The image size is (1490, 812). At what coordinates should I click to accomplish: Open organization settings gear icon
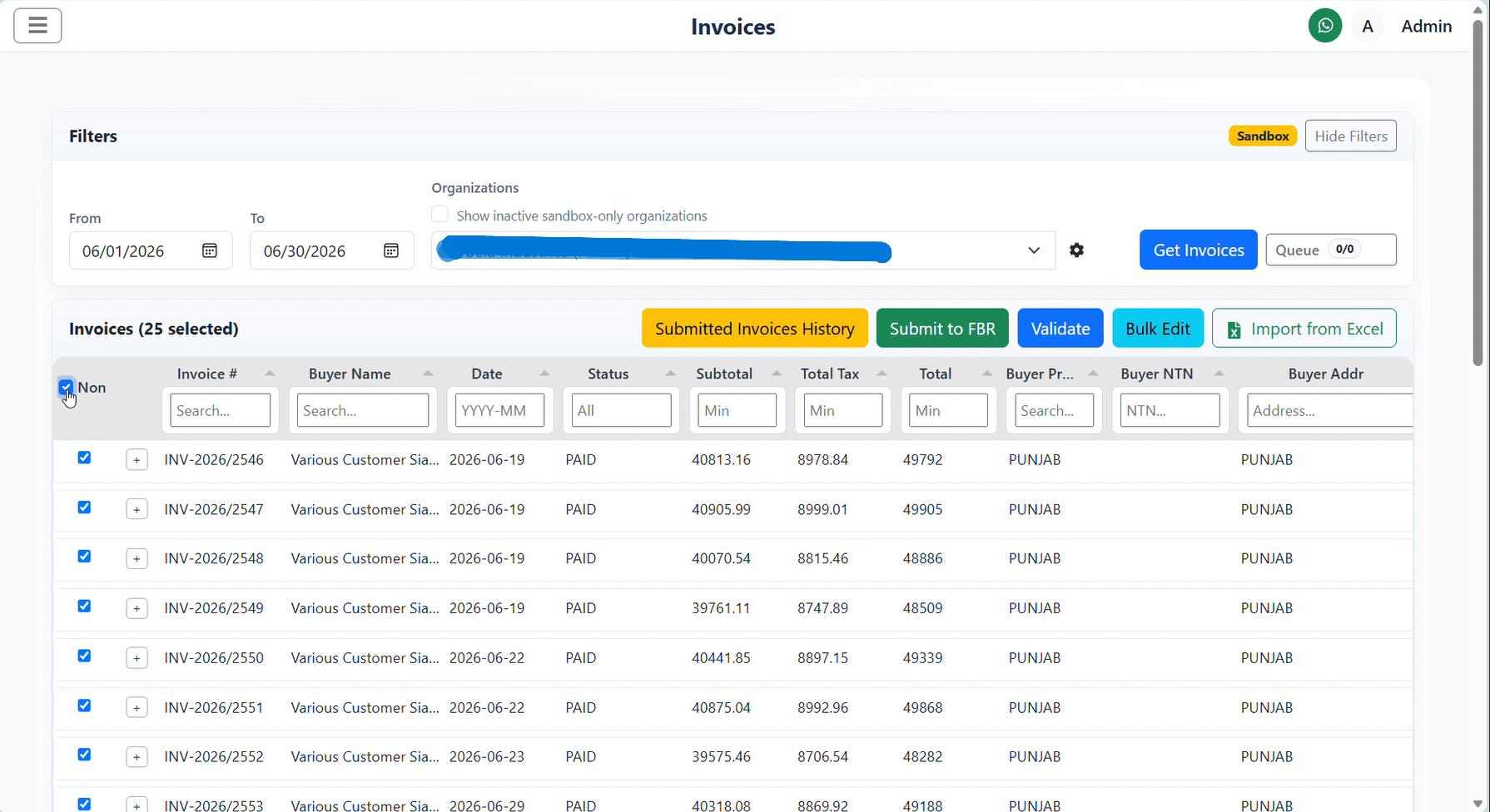coord(1076,250)
